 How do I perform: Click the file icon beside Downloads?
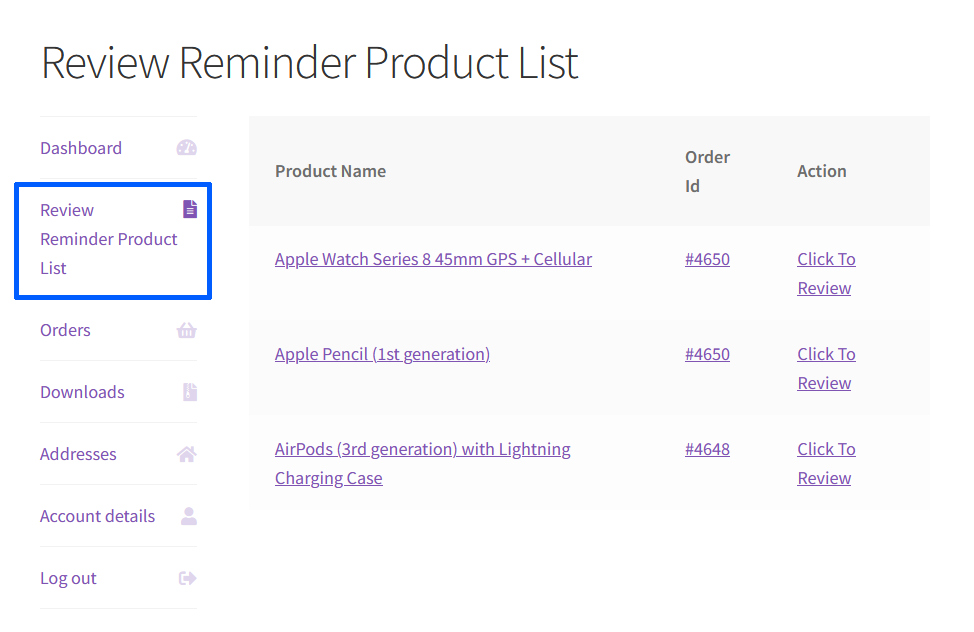click(189, 391)
